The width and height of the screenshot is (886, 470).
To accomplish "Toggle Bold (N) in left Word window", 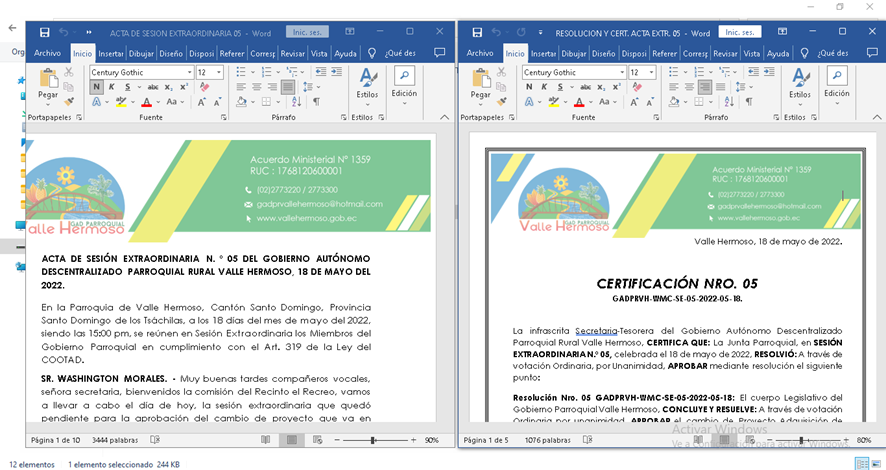I will (96, 87).
